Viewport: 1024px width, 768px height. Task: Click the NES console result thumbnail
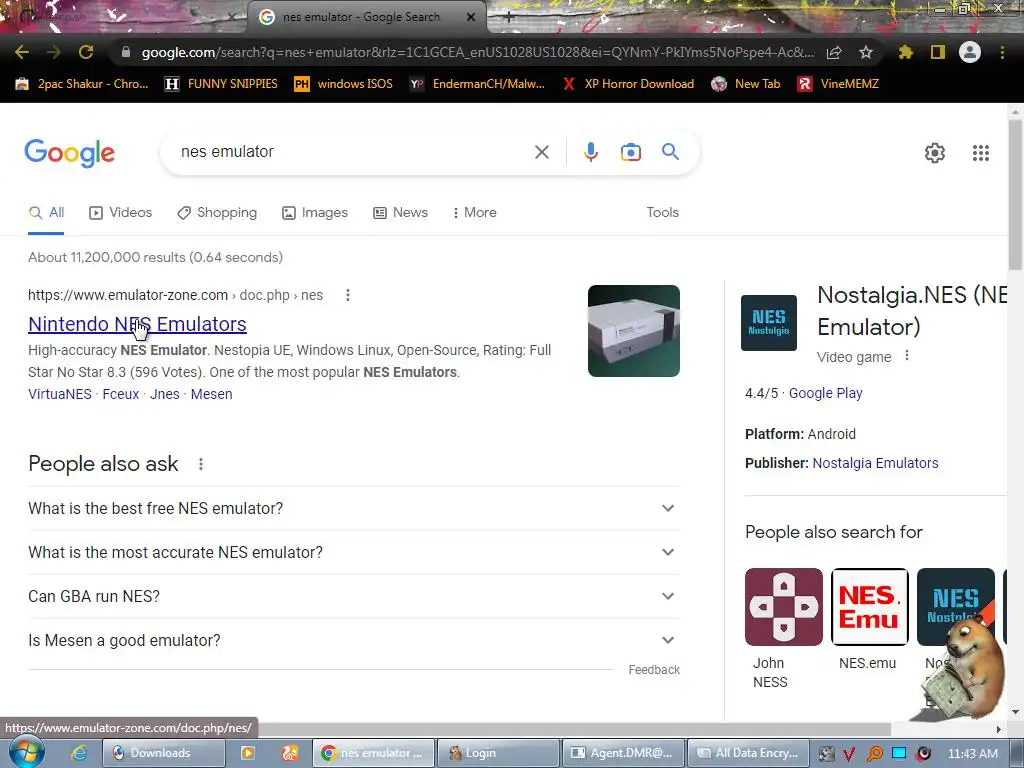pos(633,331)
